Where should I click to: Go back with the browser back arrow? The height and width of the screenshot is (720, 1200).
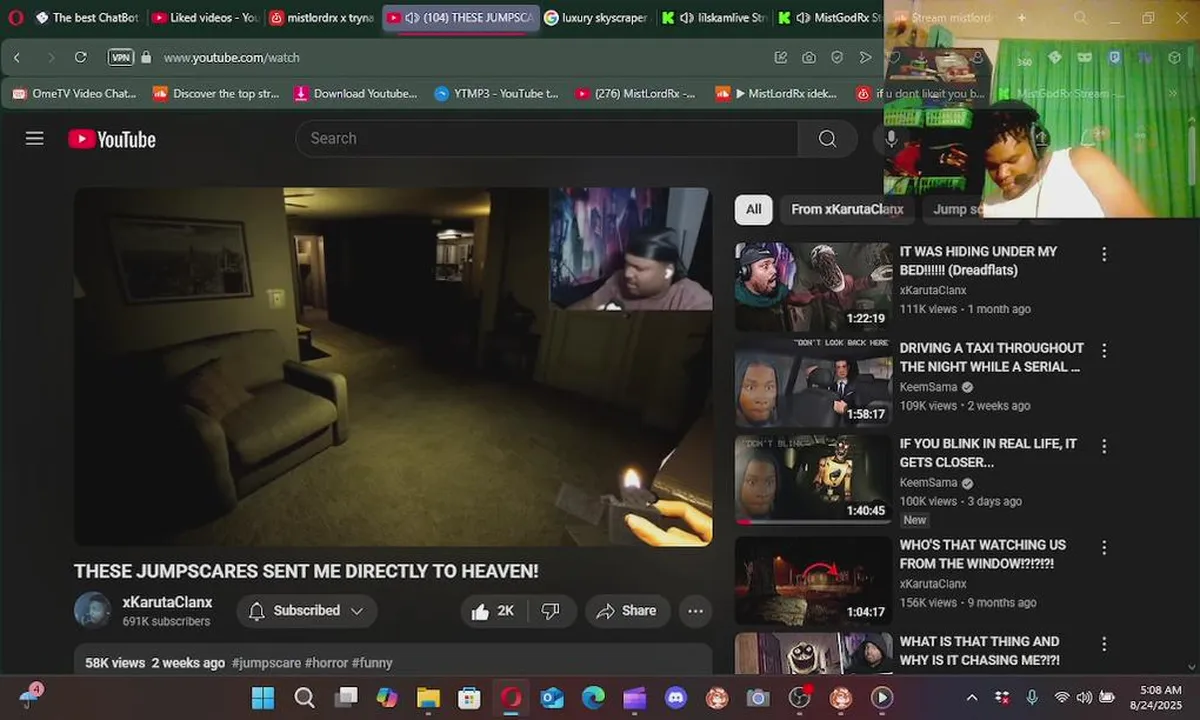click(17, 57)
